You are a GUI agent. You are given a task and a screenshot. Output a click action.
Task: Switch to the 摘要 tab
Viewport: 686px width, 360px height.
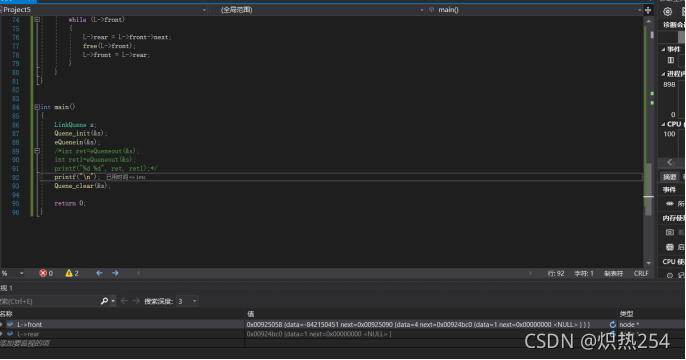(669, 177)
